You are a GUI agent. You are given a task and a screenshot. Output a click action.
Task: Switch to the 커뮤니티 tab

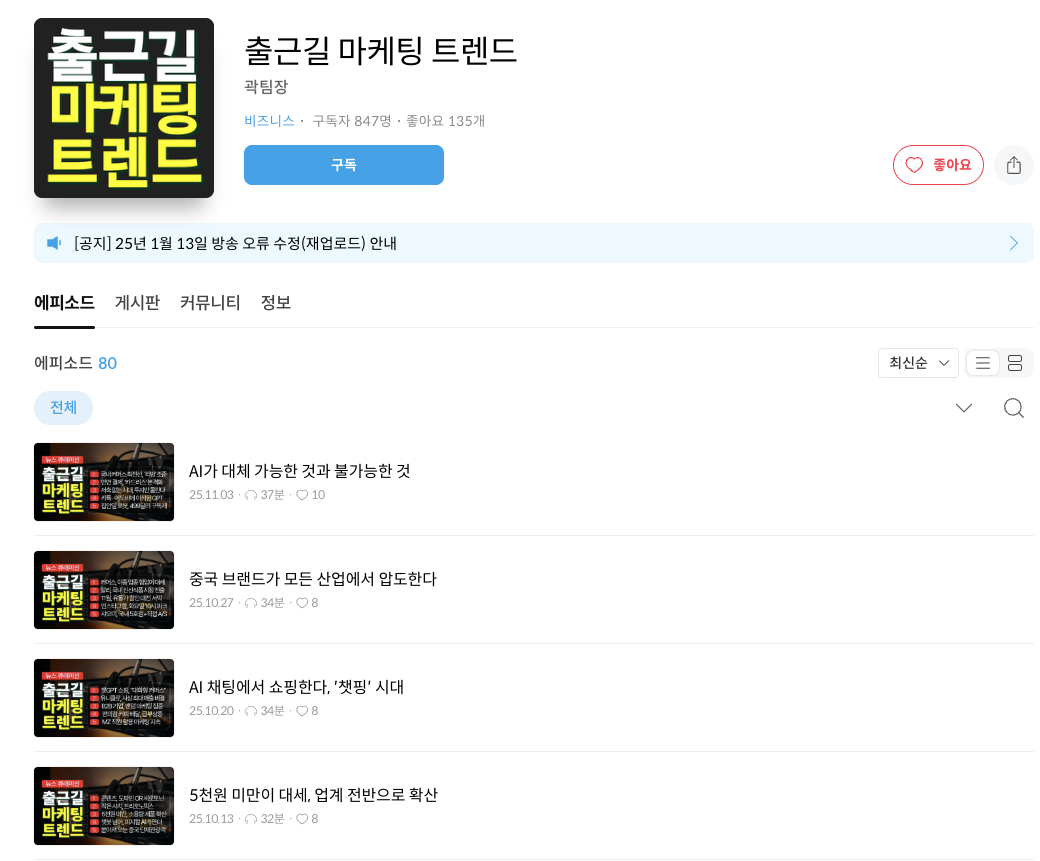point(210,302)
